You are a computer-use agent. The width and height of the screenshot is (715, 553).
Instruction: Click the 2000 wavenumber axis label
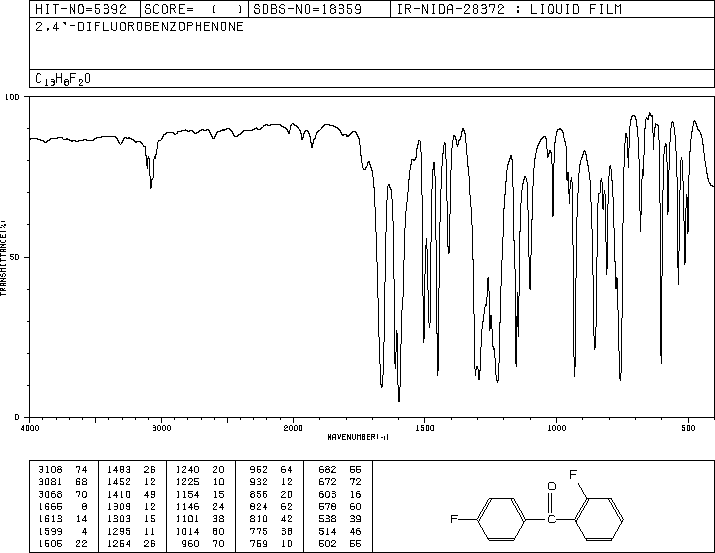click(x=293, y=428)
